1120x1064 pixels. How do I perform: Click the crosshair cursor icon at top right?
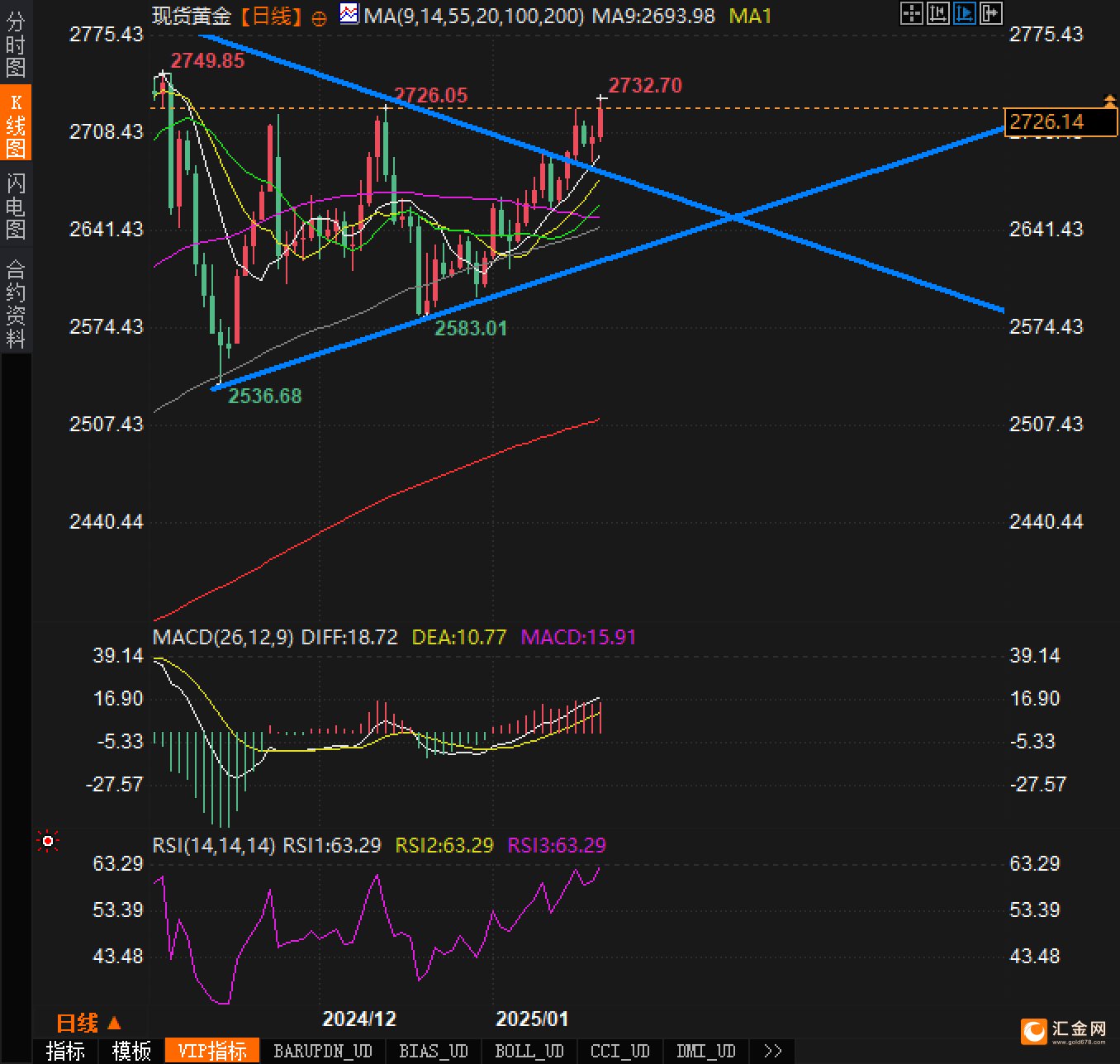click(x=911, y=12)
